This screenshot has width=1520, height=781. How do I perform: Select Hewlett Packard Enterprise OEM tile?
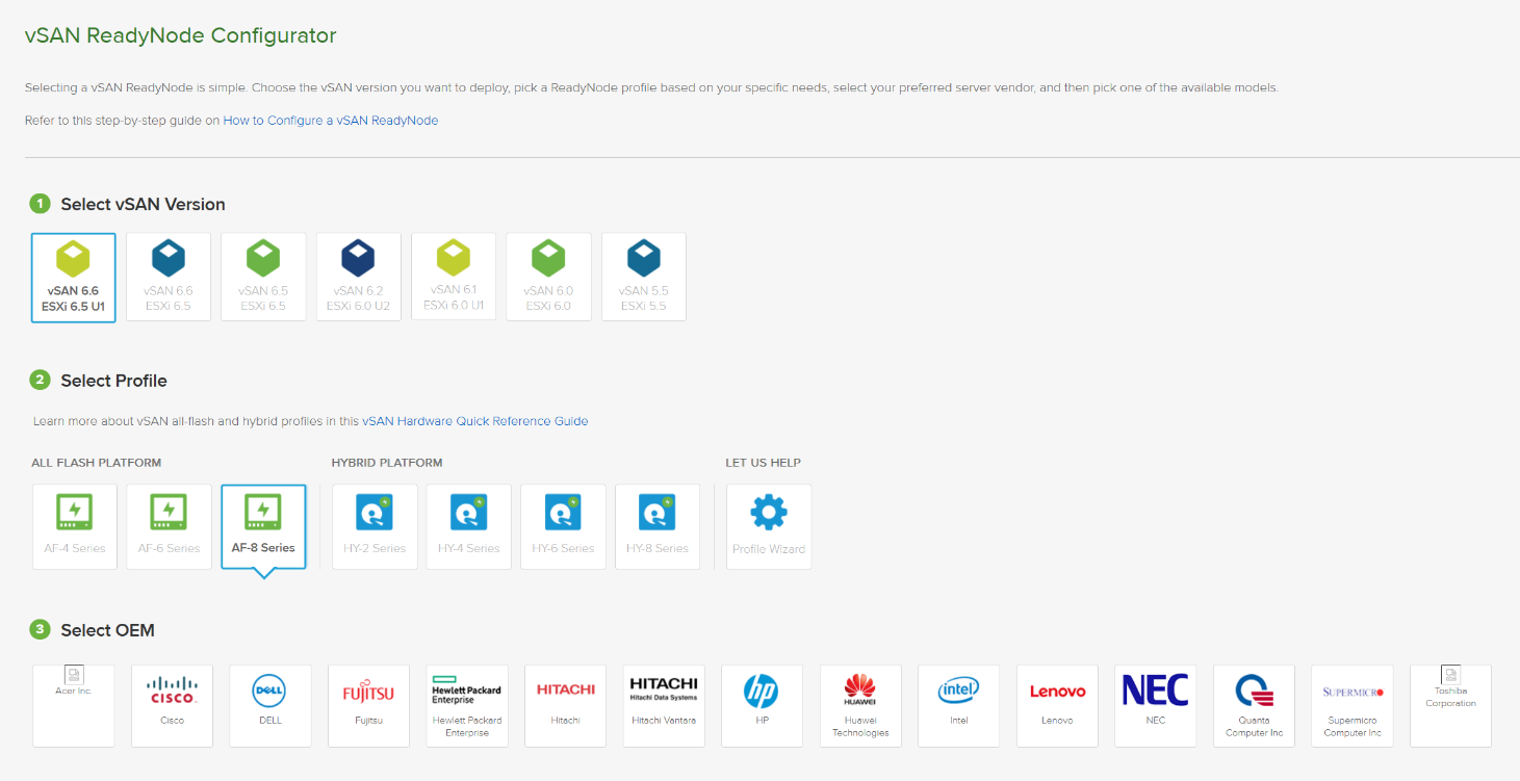pyautogui.click(x=467, y=706)
